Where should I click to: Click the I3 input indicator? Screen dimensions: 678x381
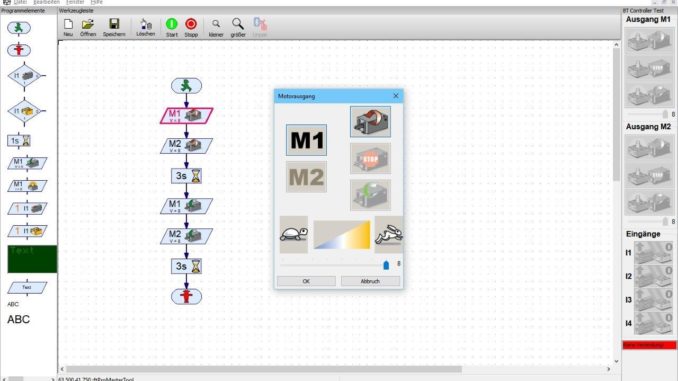pyautogui.click(x=653, y=300)
